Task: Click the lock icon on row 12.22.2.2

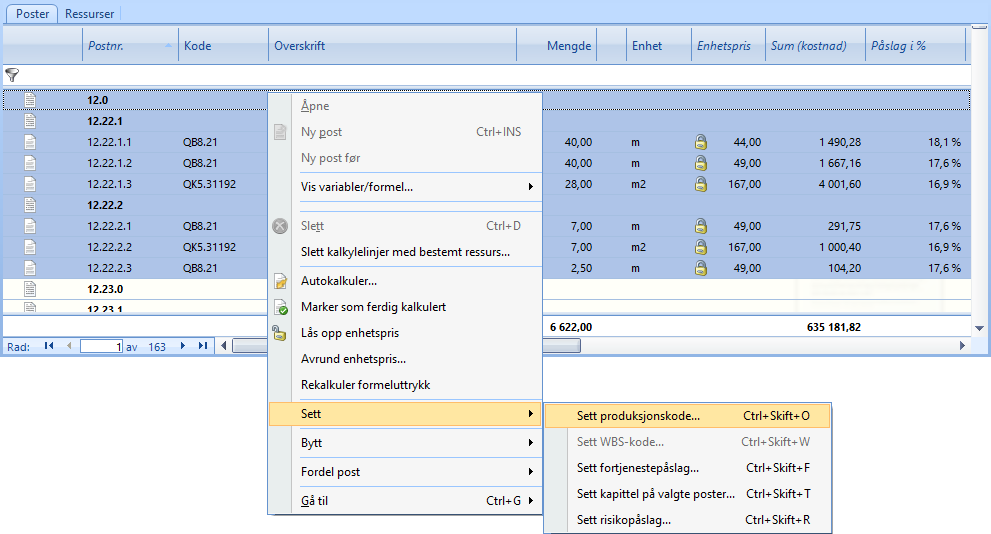Action: click(x=701, y=247)
